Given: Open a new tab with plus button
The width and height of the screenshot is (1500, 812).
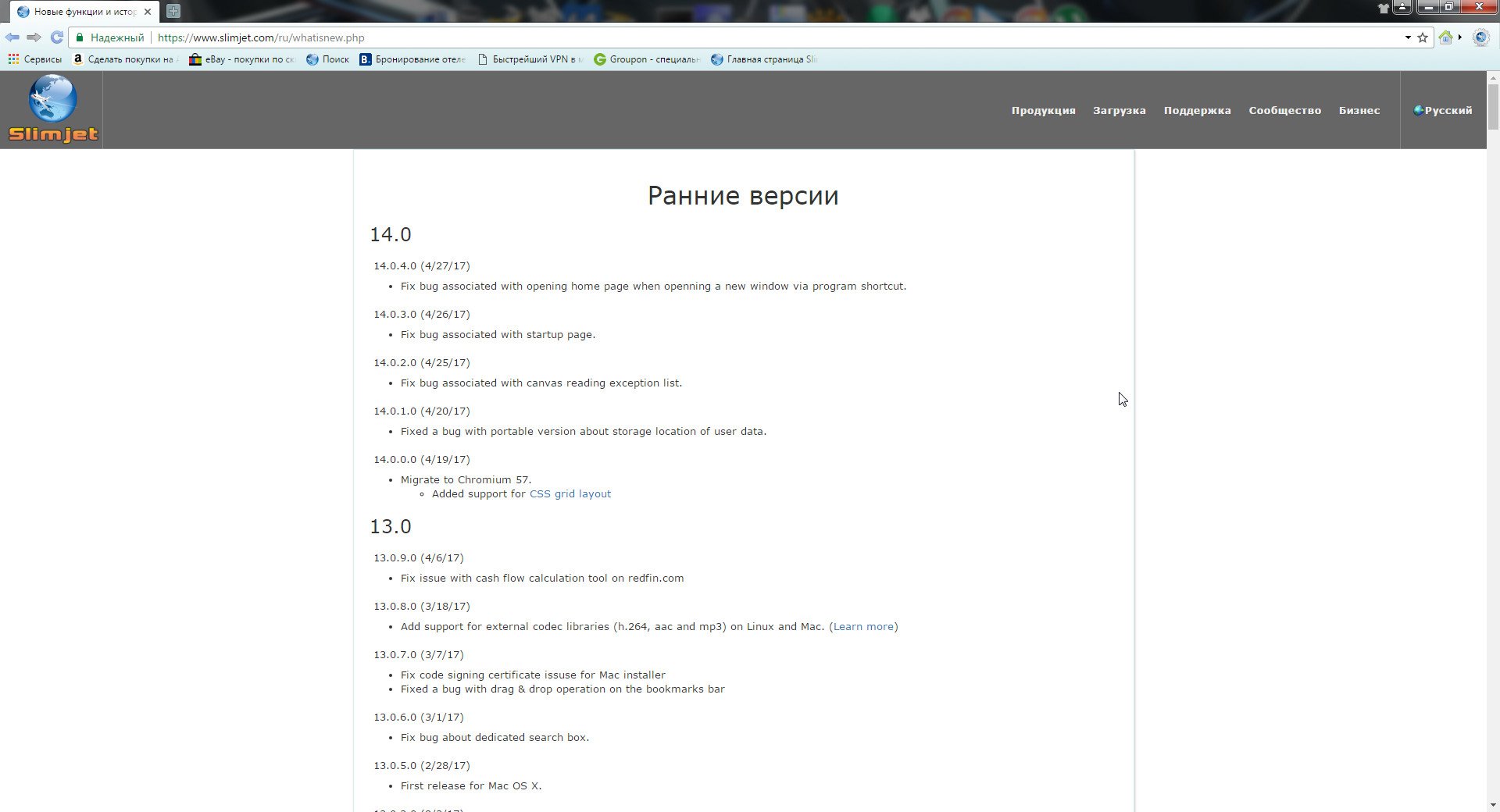Looking at the screenshot, I should (x=173, y=11).
